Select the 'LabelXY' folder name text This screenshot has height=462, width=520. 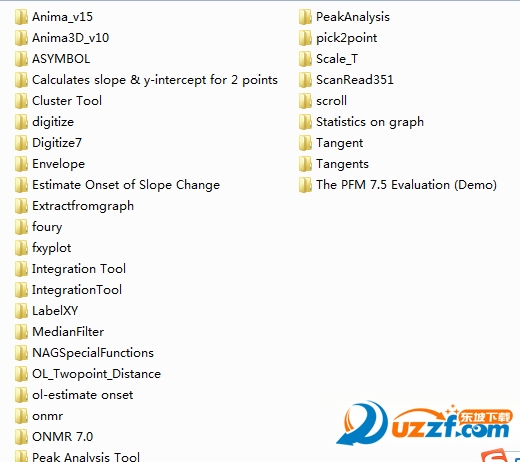[55, 311]
